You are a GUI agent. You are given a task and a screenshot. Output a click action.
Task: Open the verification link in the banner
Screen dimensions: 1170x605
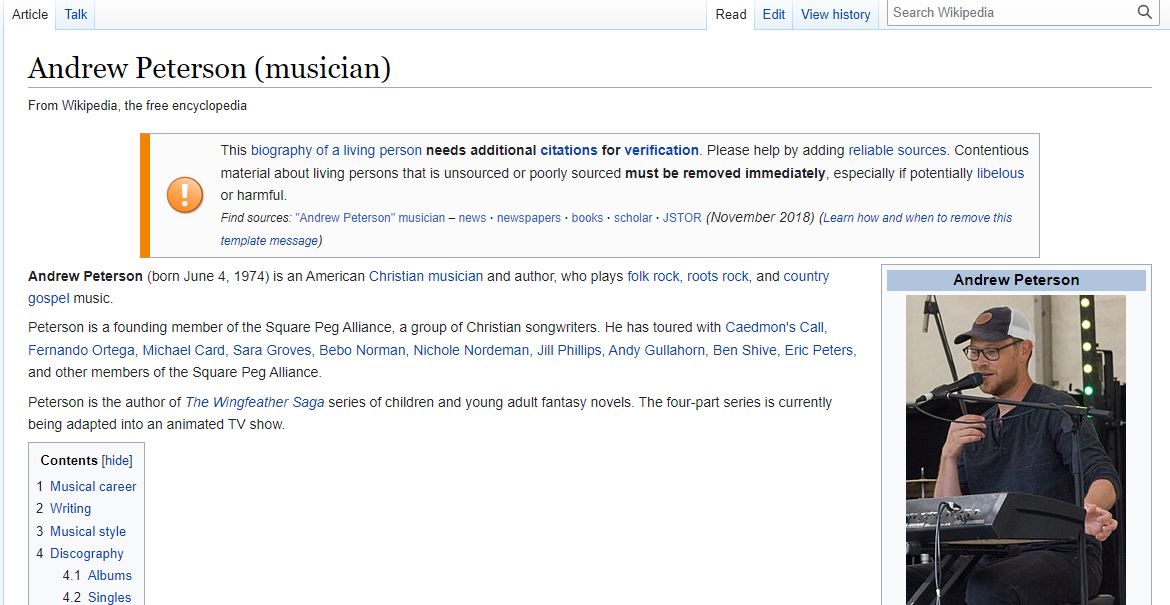pyautogui.click(x=661, y=149)
